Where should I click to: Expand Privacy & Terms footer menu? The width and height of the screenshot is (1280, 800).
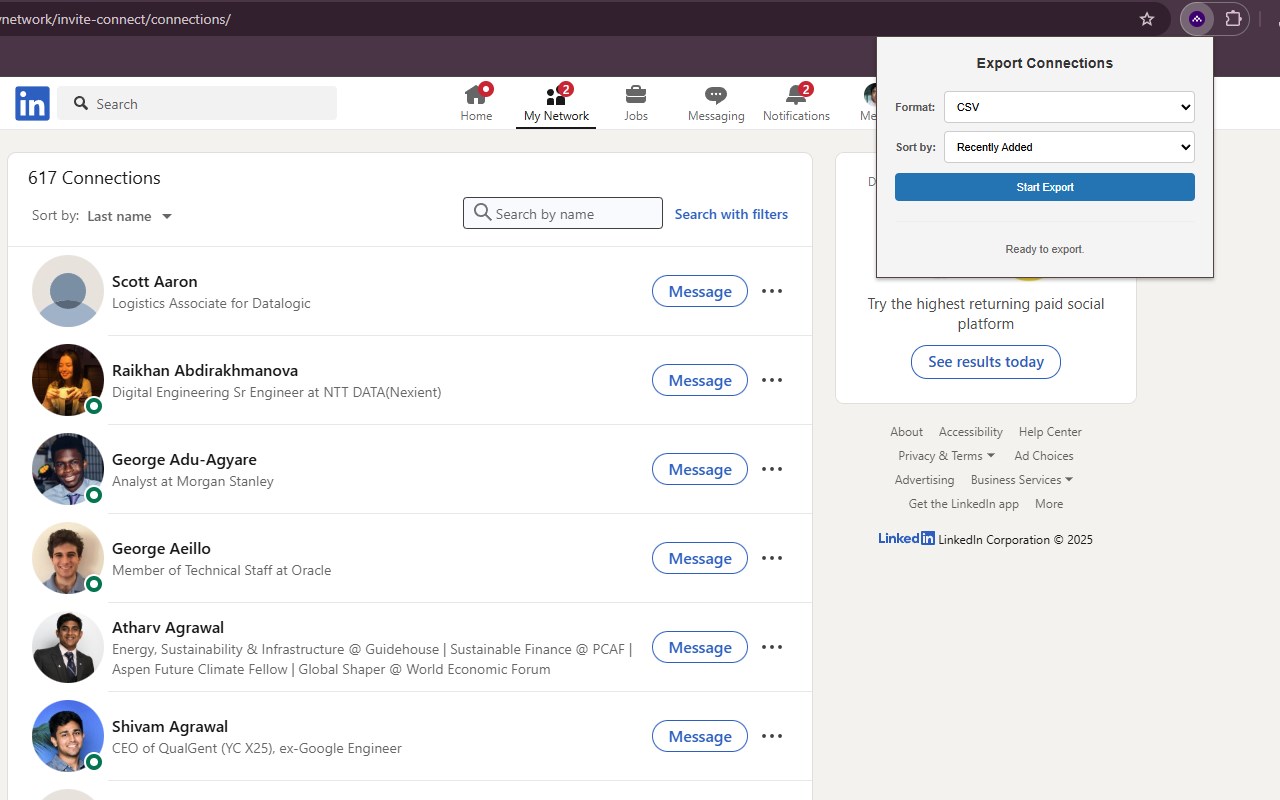(946, 456)
